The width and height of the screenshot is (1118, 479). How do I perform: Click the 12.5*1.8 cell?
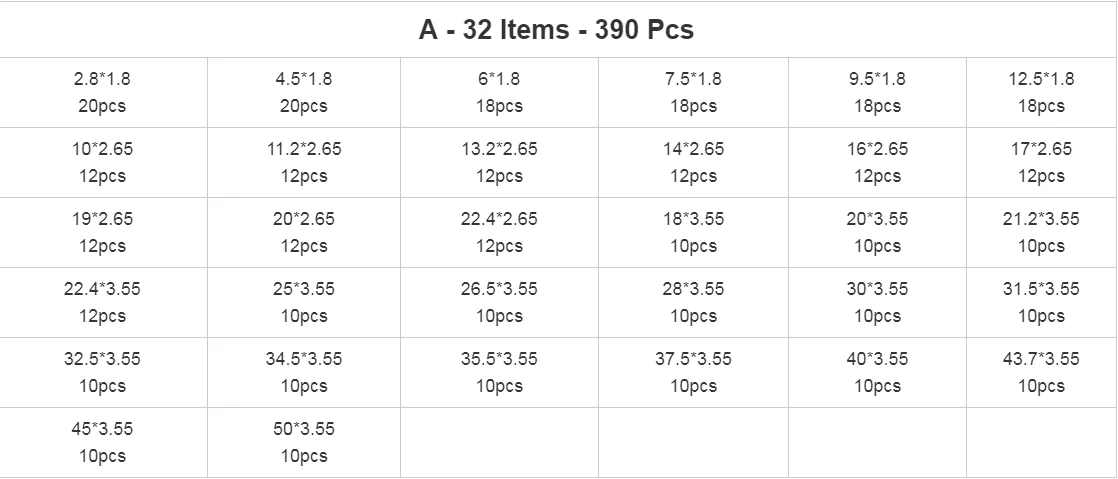(1041, 92)
